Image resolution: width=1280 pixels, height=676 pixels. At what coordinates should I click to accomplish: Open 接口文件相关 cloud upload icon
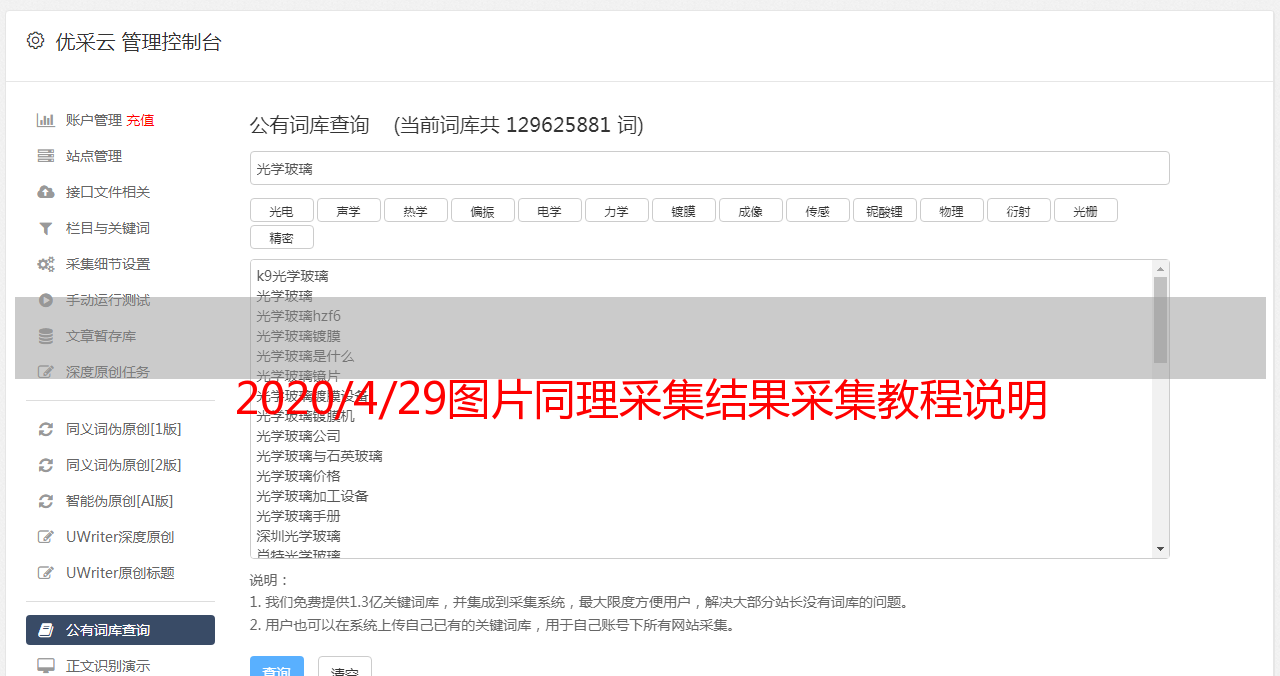46,192
